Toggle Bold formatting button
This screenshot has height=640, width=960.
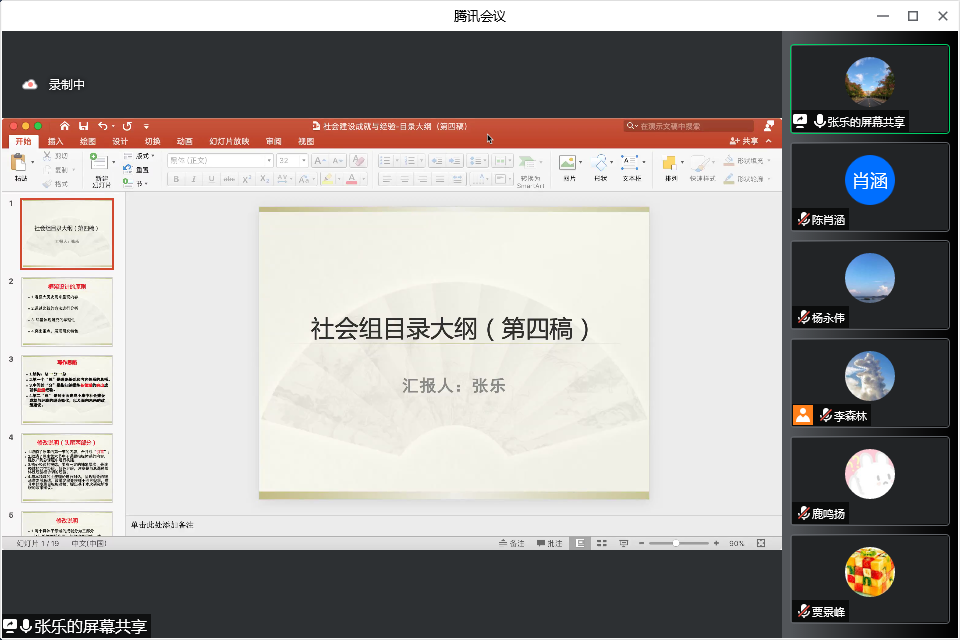[x=176, y=179]
